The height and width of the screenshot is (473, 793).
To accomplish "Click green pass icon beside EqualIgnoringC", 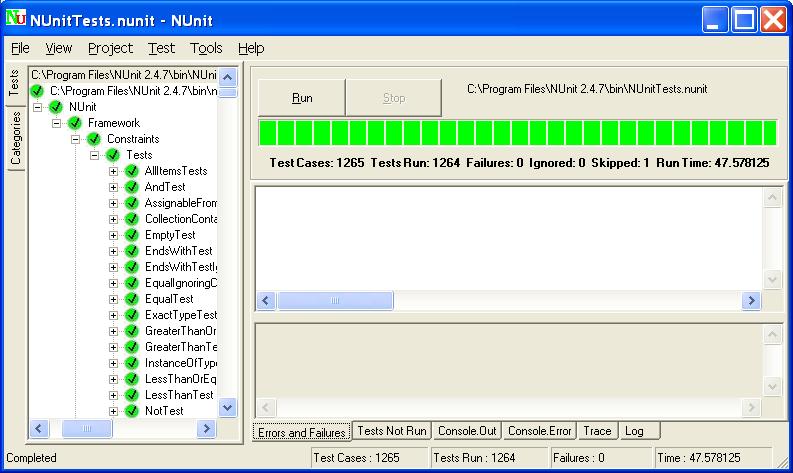I will click(x=131, y=283).
